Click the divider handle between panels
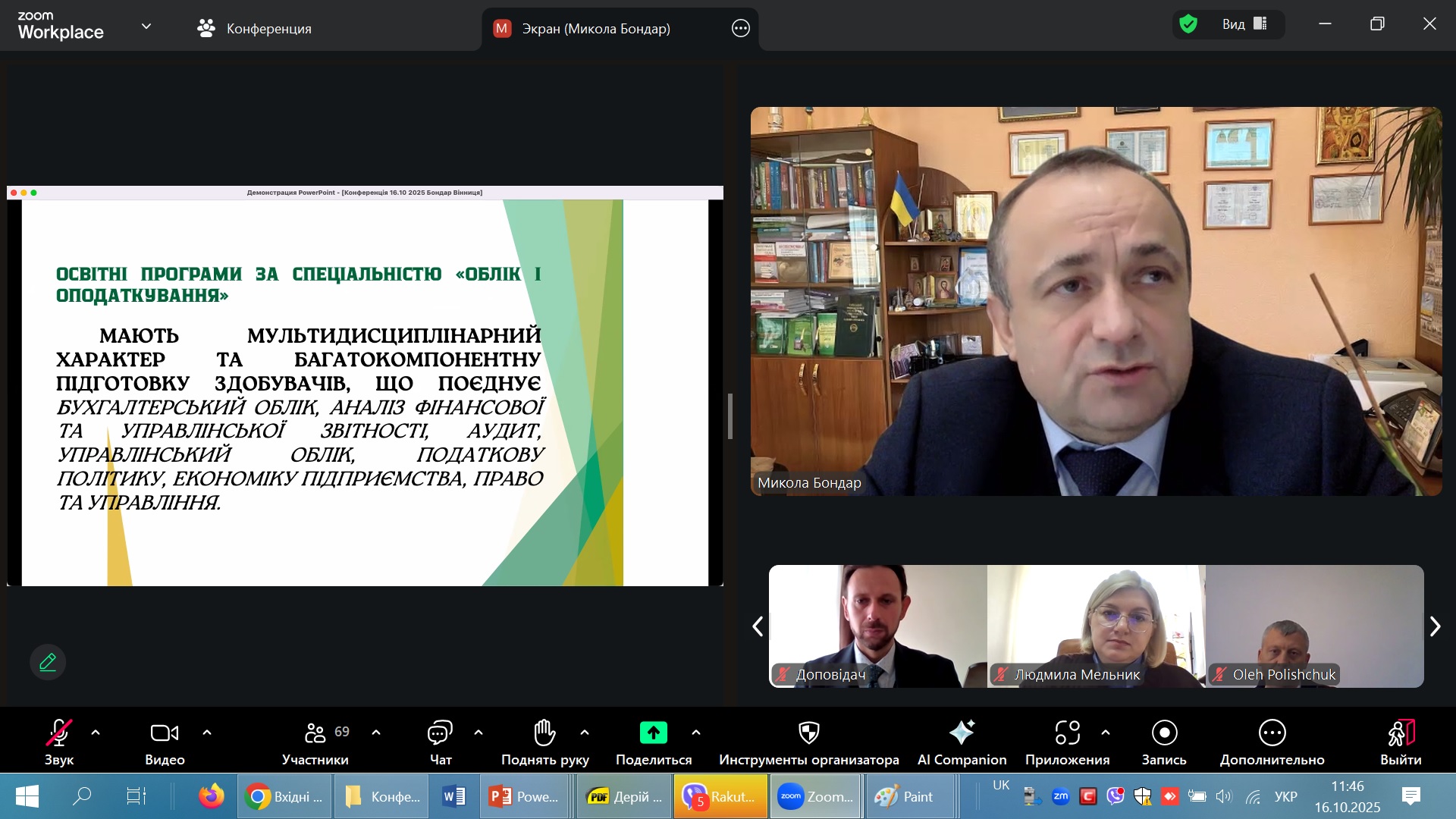 (x=730, y=416)
